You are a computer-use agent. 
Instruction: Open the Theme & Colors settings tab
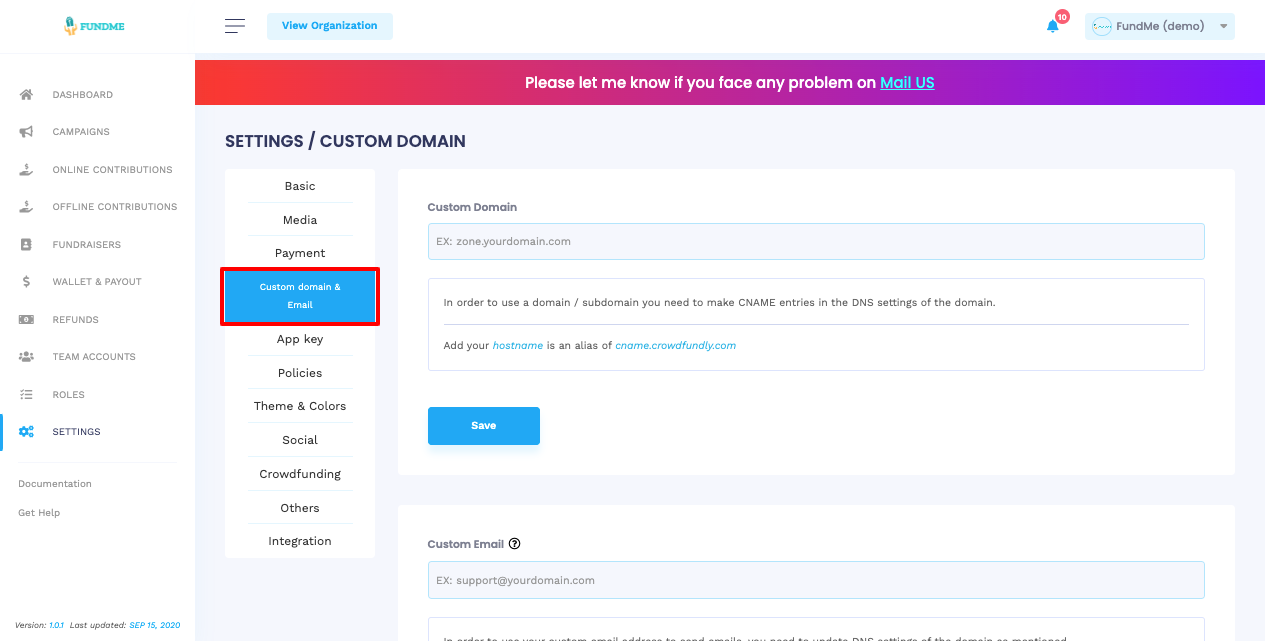point(300,406)
